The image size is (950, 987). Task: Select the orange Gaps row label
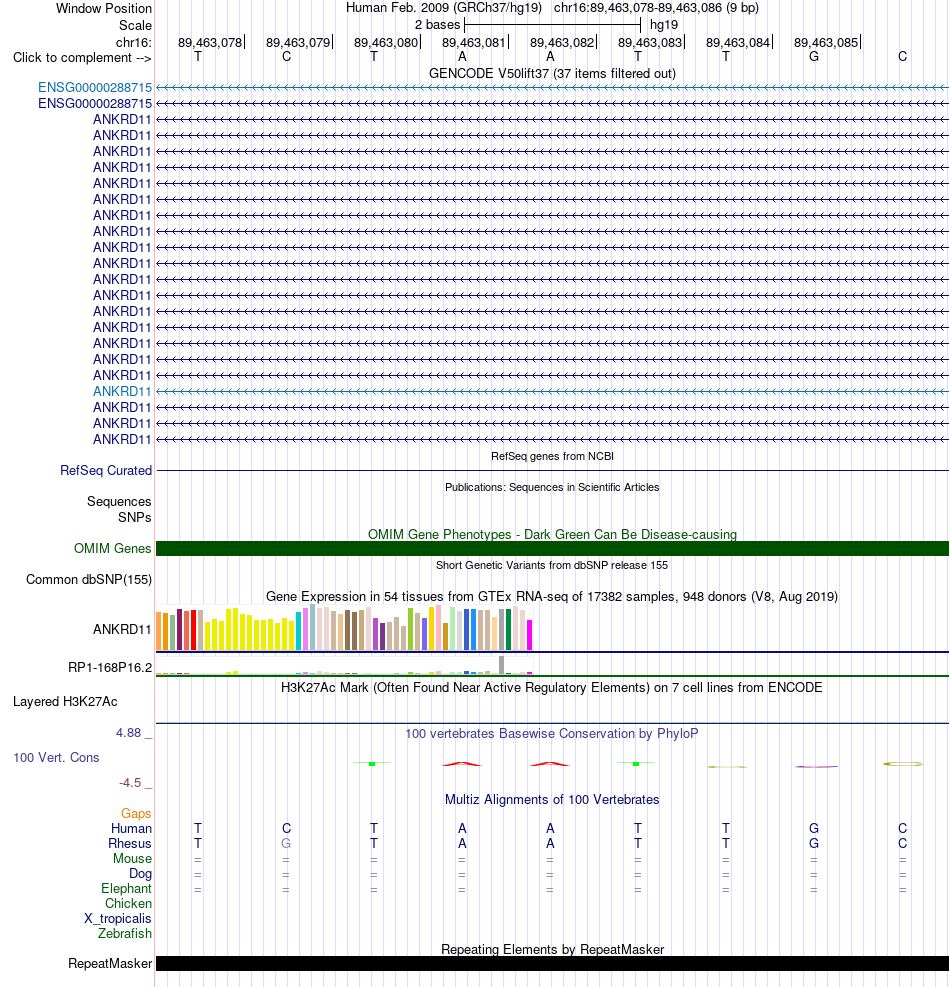(x=136, y=814)
